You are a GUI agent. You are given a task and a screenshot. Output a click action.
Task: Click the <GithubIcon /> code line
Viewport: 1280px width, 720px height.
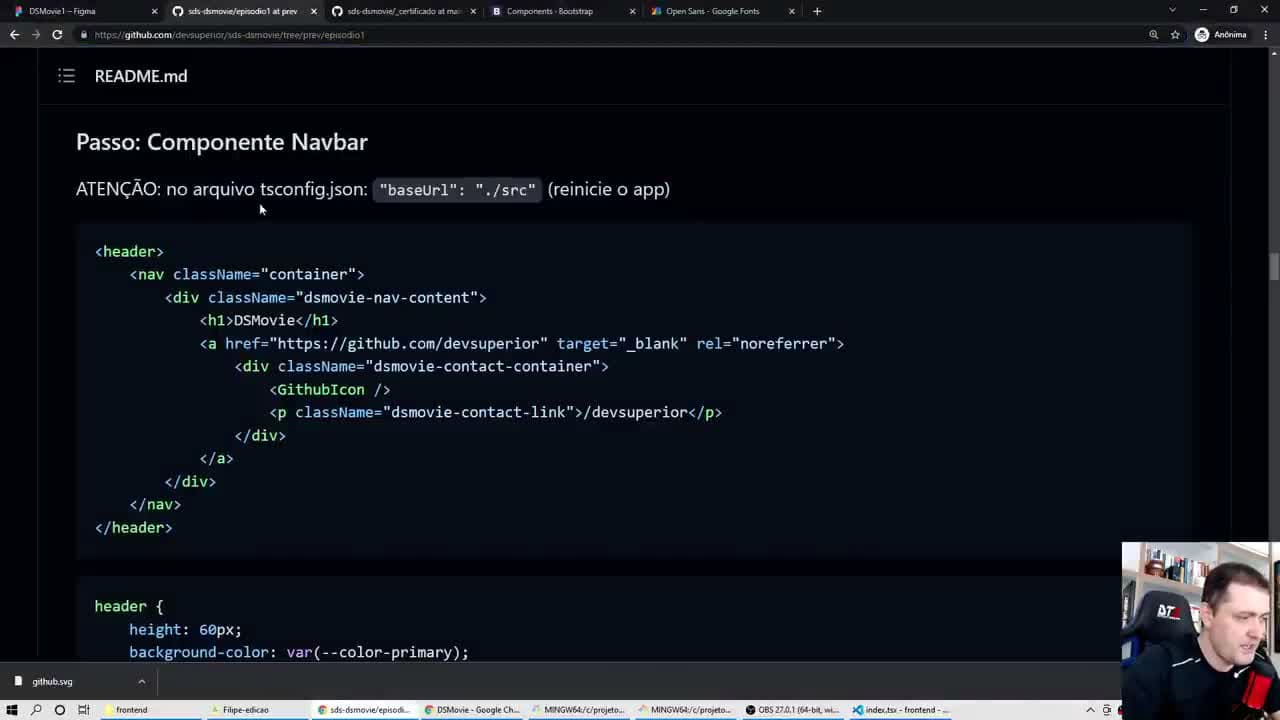coord(330,389)
